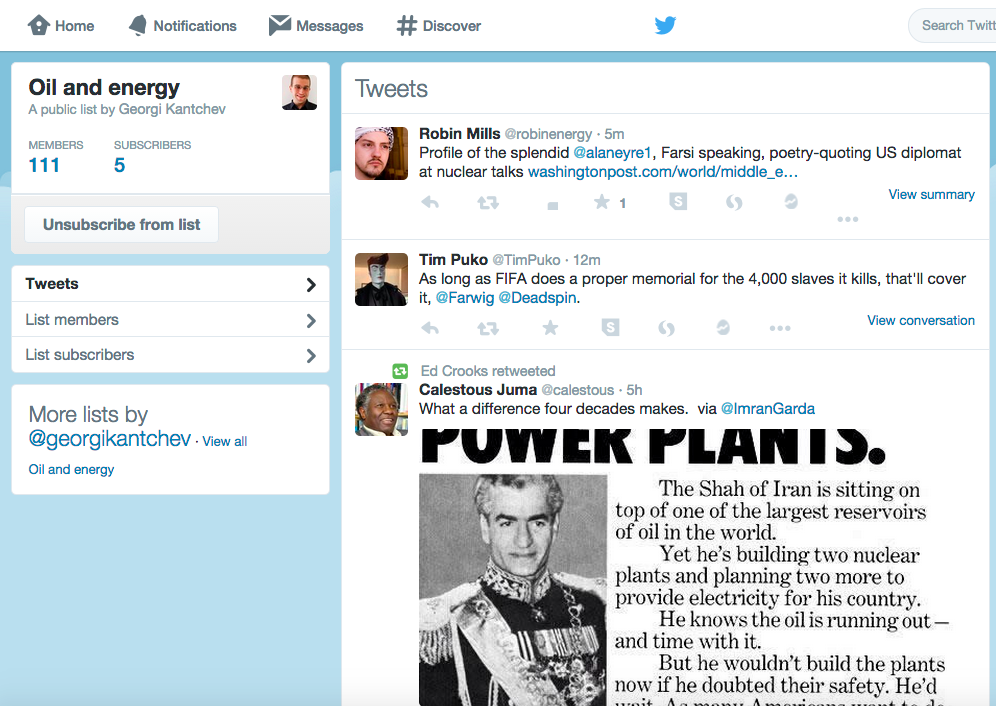Viewport: 996px width, 706px height.
Task: Favorite Tim Puko's tweet with the star
Action: pyautogui.click(x=550, y=328)
